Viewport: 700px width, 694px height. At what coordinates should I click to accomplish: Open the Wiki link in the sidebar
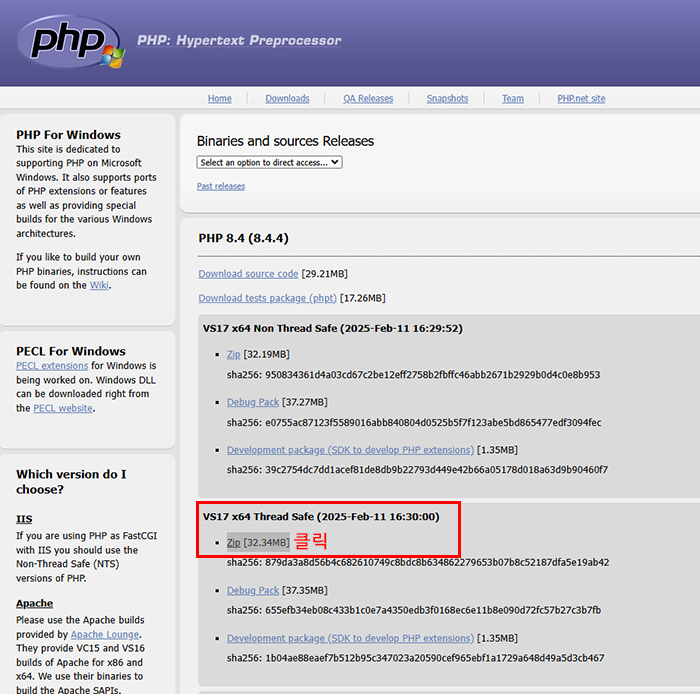pyautogui.click(x=99, y=285)
